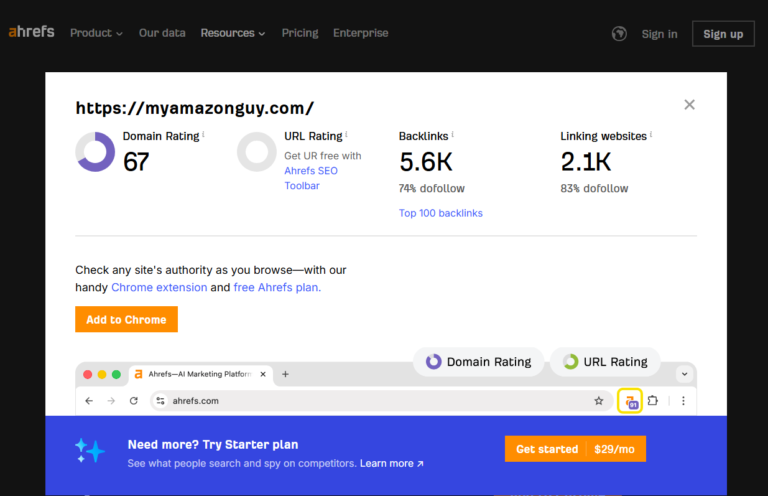Click the puzzle-piece extensions icon

653,401
